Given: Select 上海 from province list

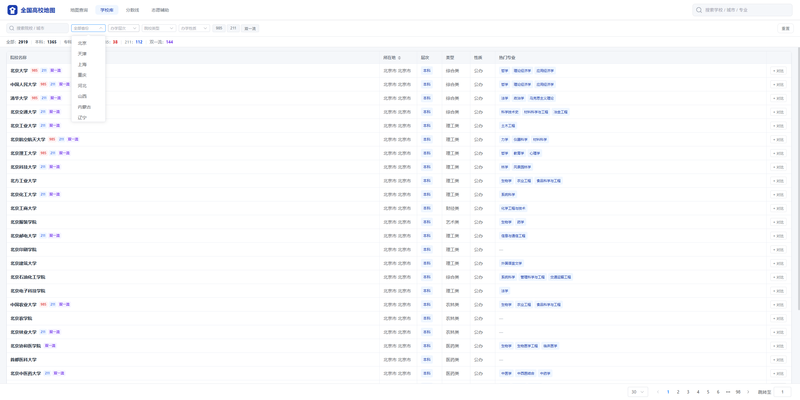Looking at the screenshot, I should (x=88, y=64).
